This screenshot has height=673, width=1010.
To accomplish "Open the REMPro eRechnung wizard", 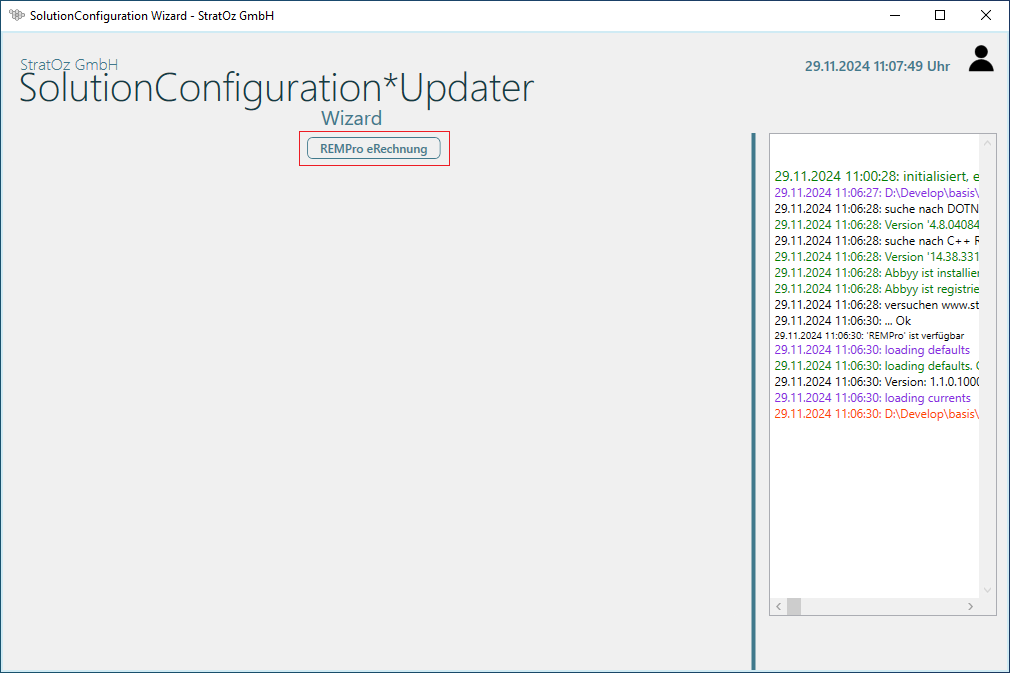I will pyautogui.click(x=373, y=149).
